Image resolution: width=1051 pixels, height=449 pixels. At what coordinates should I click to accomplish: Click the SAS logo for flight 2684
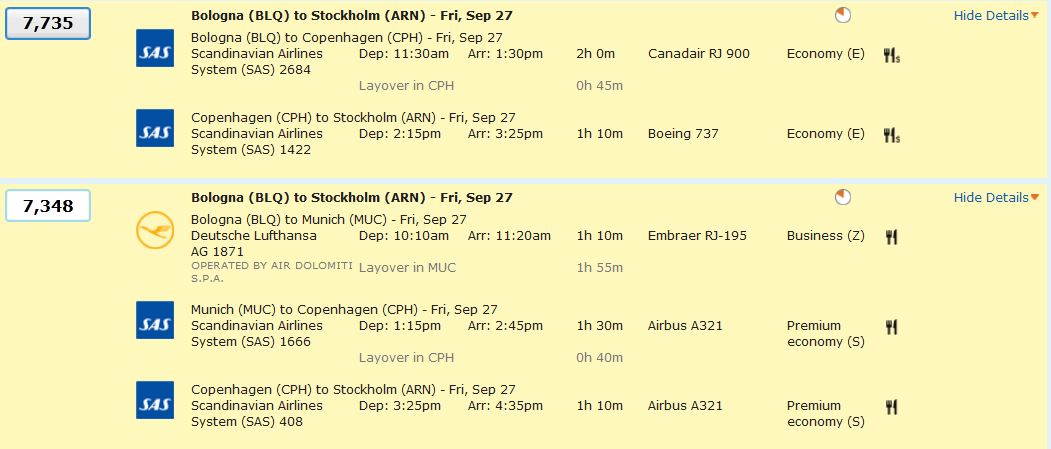pos(155,49)
